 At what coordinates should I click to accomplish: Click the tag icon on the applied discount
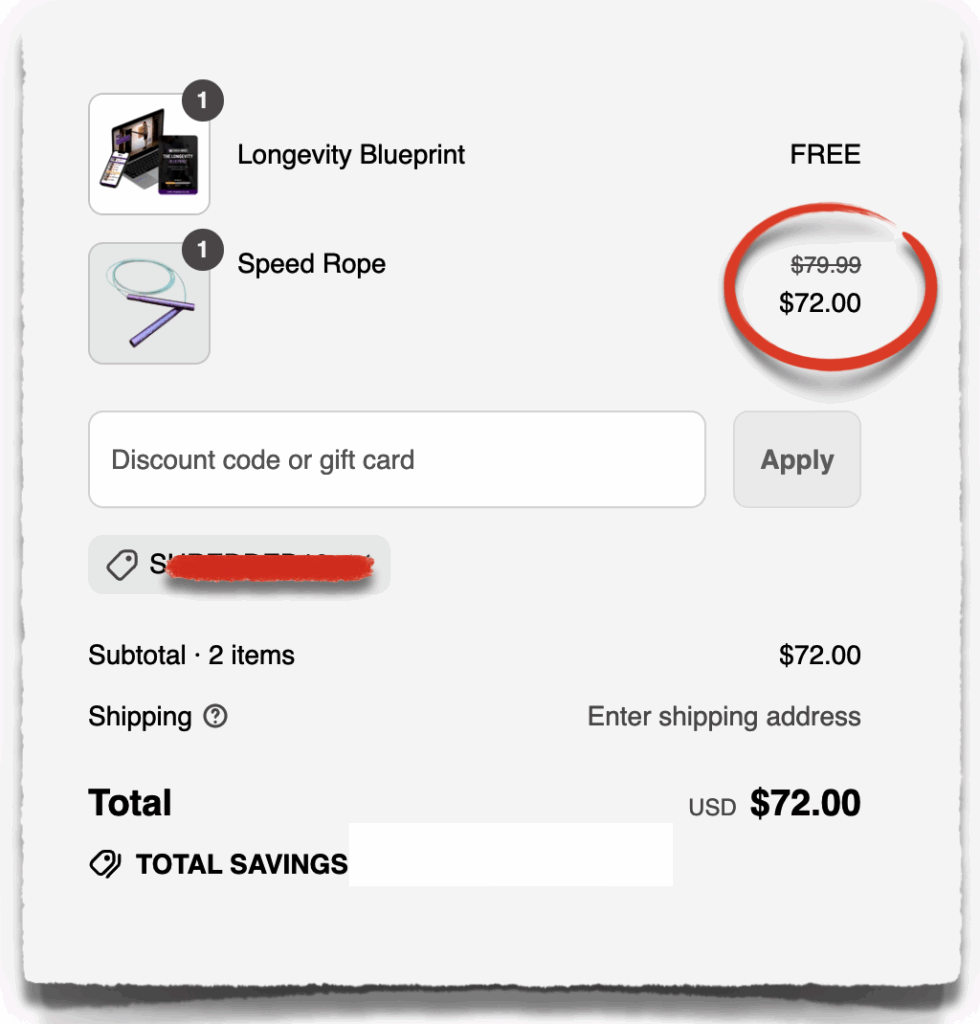tap(122, 564)
